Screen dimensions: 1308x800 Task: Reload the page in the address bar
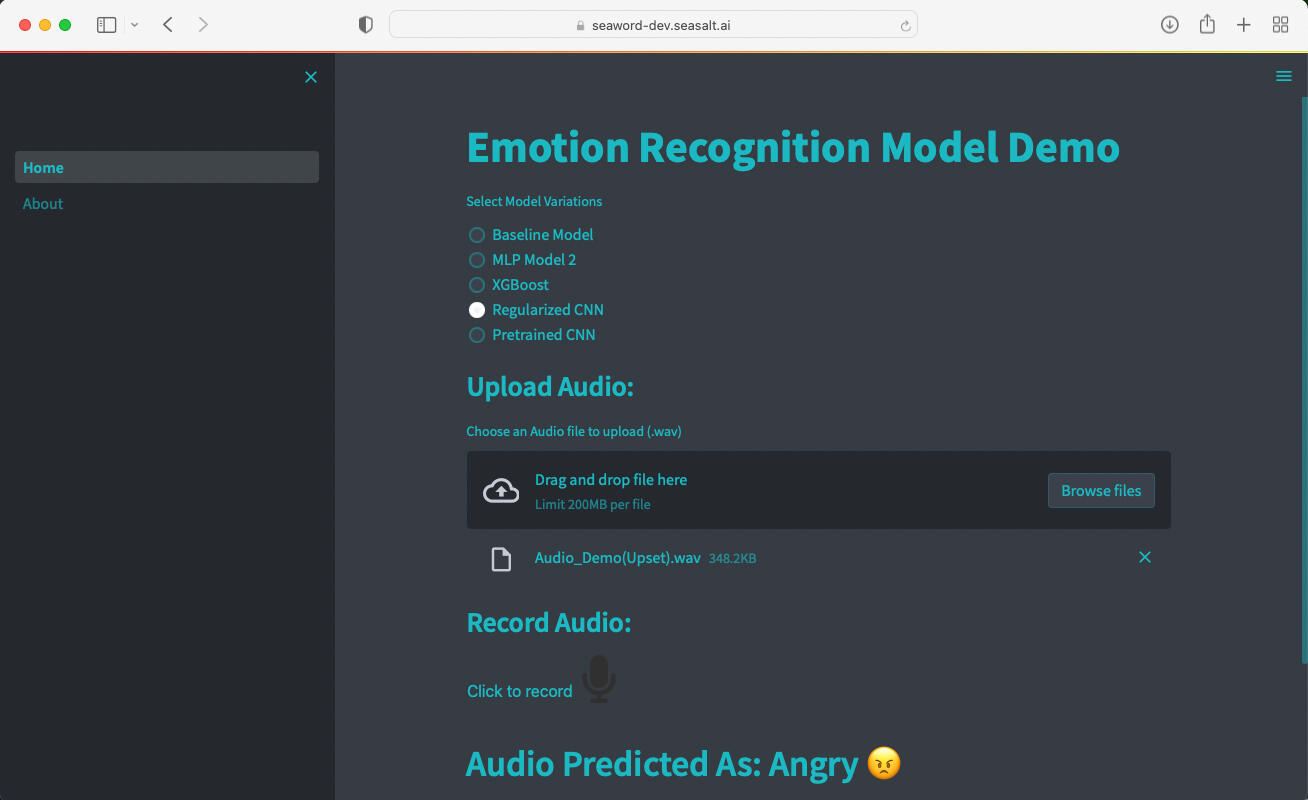click(905, 26)
